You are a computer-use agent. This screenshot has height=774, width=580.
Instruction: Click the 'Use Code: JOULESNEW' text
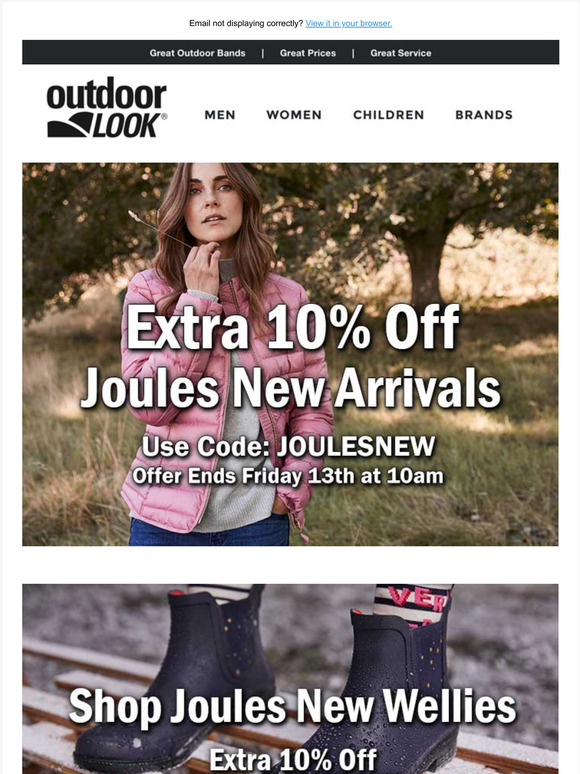[289, 446]
